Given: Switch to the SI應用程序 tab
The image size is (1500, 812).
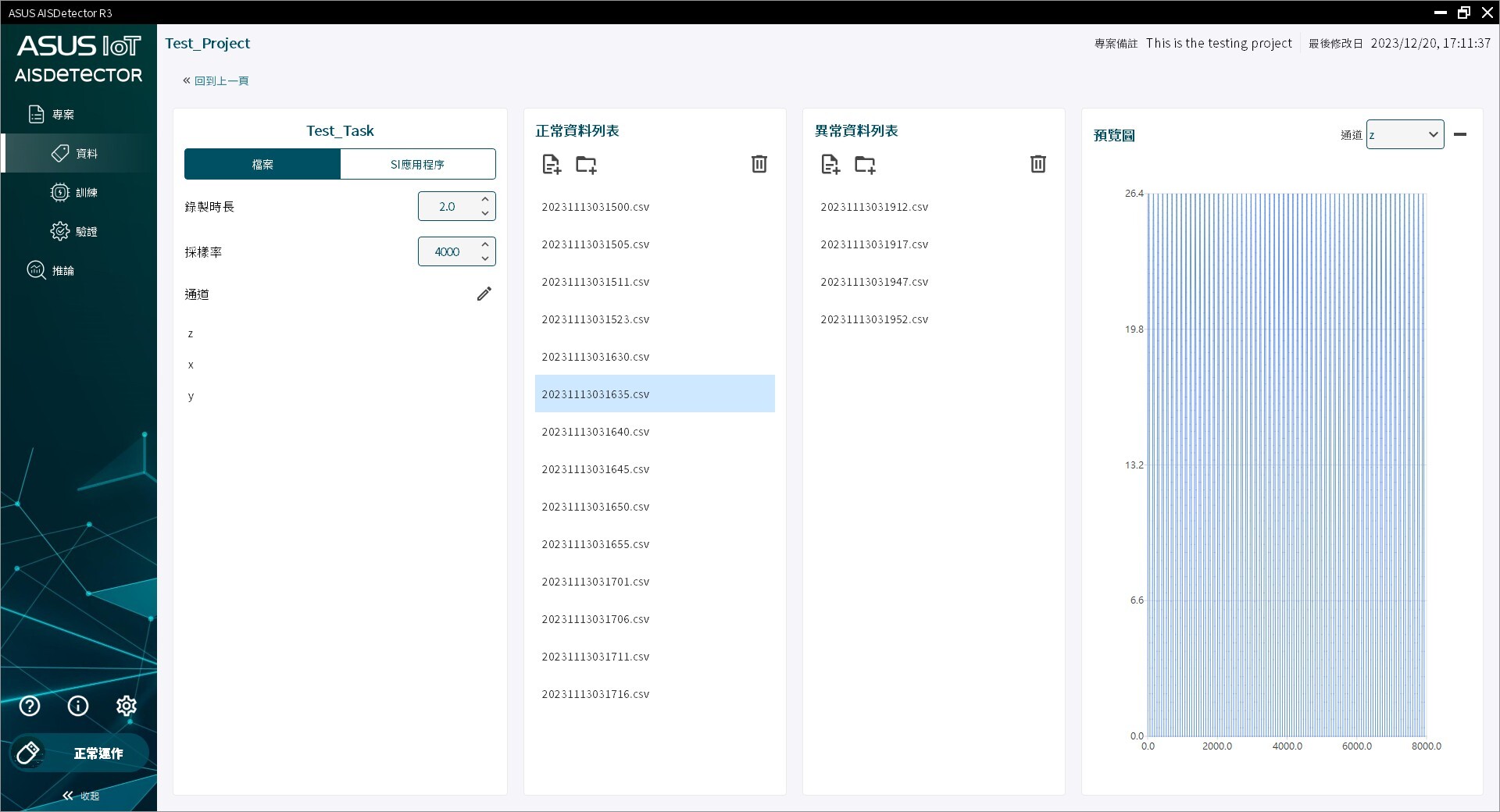Looking at the screenshot, I should tap(417, 164).
